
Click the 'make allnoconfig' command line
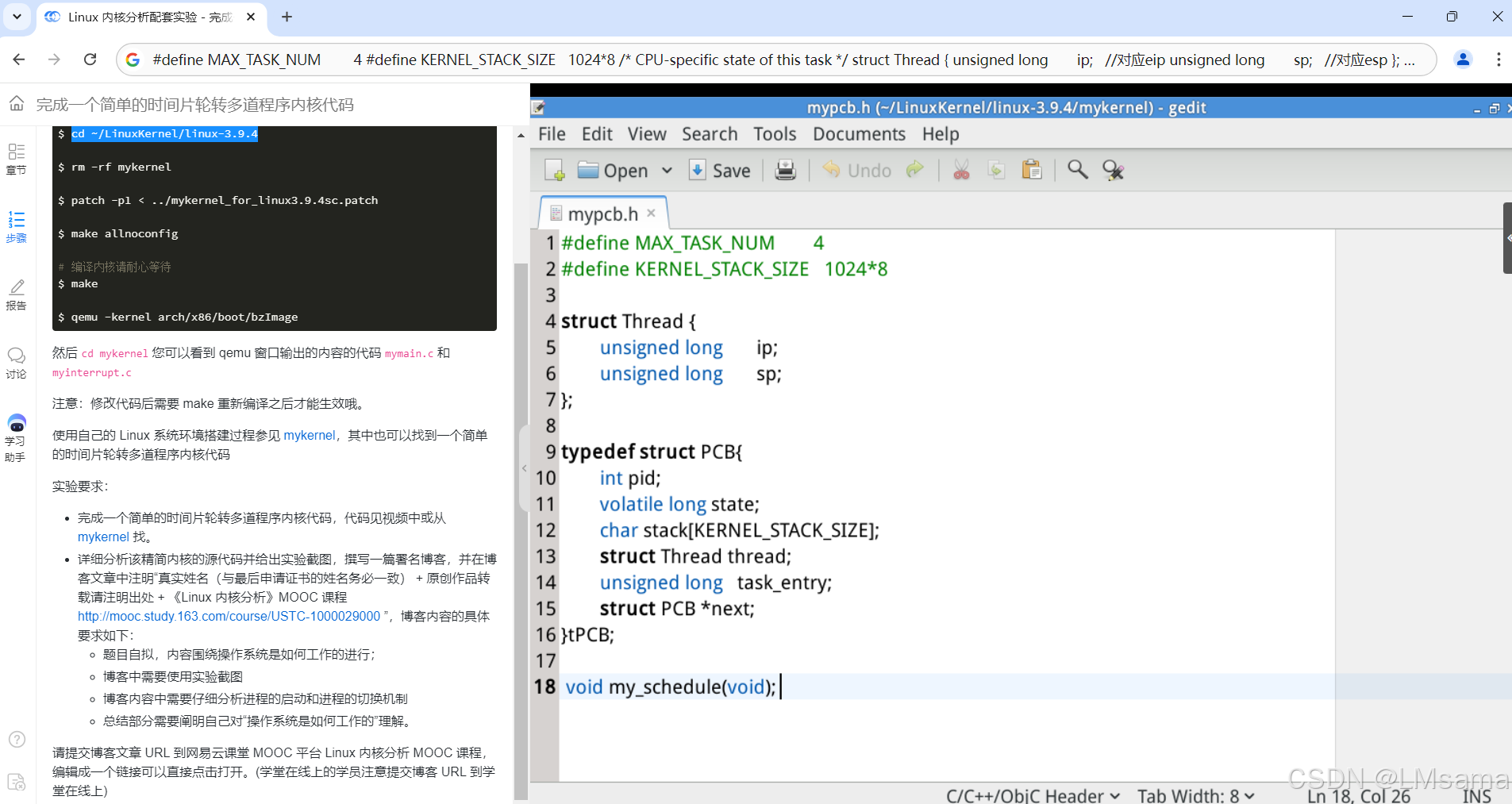click(125, 233)
